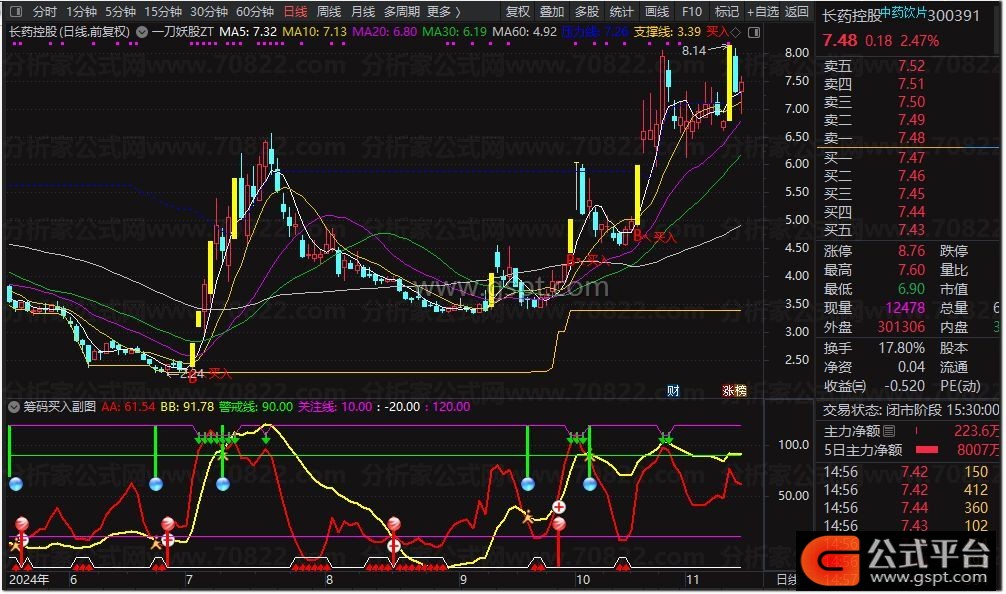Click the 多股 multi-stock button
The image size is (1006, 594).
click(586, 12)
